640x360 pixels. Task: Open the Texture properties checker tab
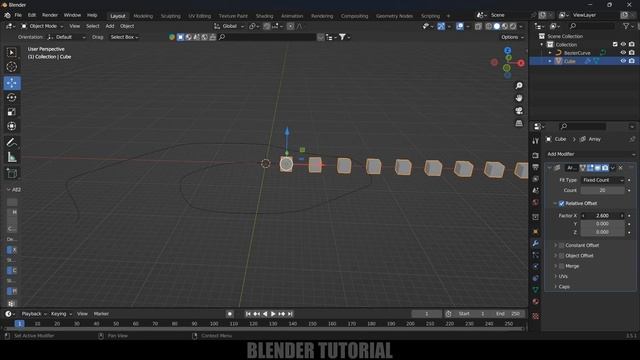(536, 316)
